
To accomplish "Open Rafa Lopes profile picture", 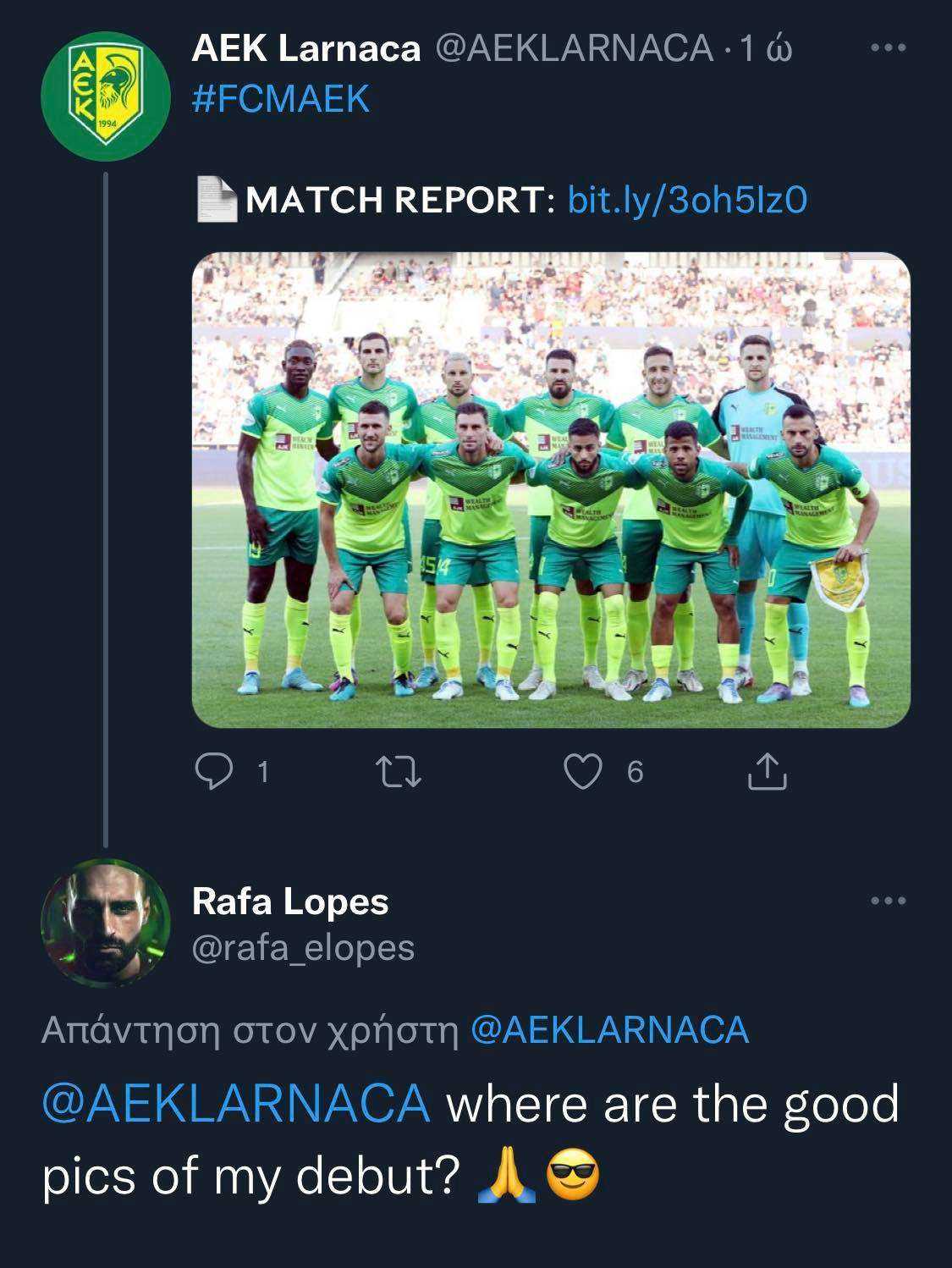I will click(x=106, y=923).
